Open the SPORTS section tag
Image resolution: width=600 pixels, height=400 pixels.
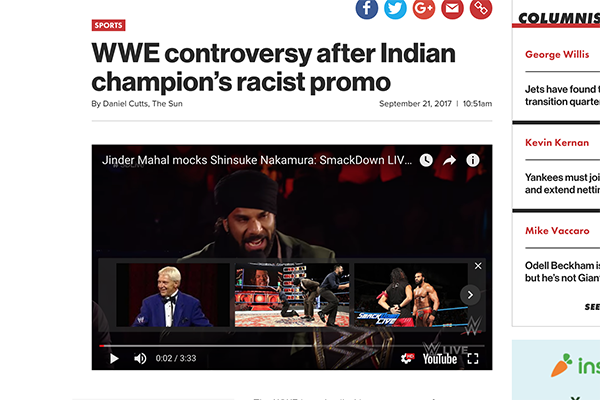click(108, 25)
